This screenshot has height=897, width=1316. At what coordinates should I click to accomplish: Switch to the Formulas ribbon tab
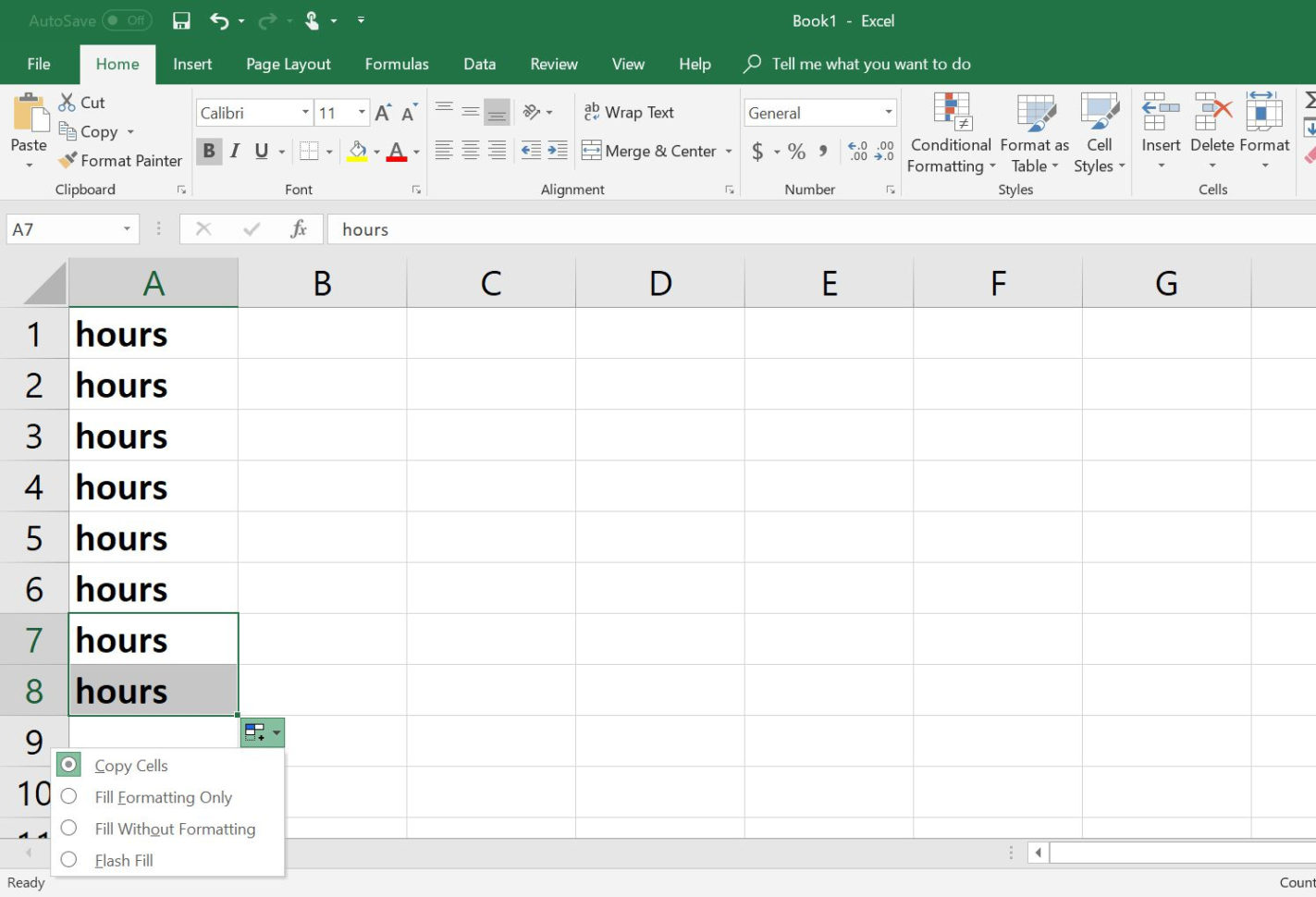coord(396,64)
